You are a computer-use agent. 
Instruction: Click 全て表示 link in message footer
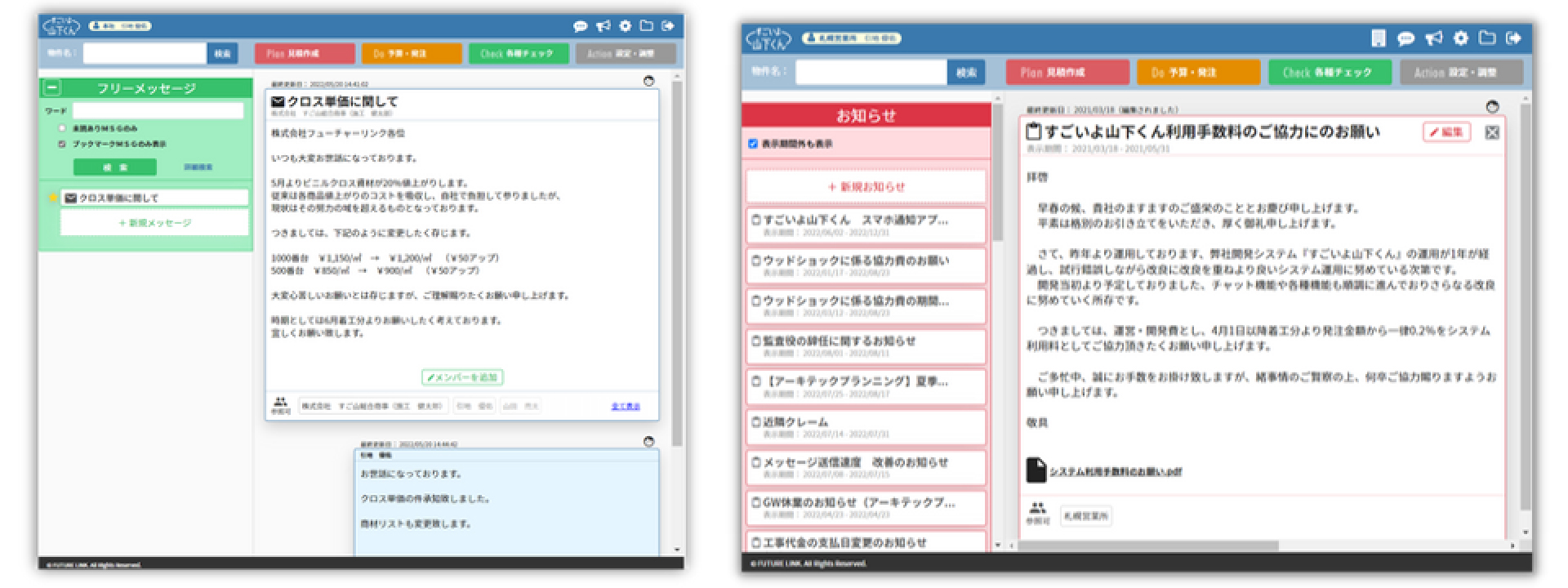pyautogui.click(x=626, y=406)
